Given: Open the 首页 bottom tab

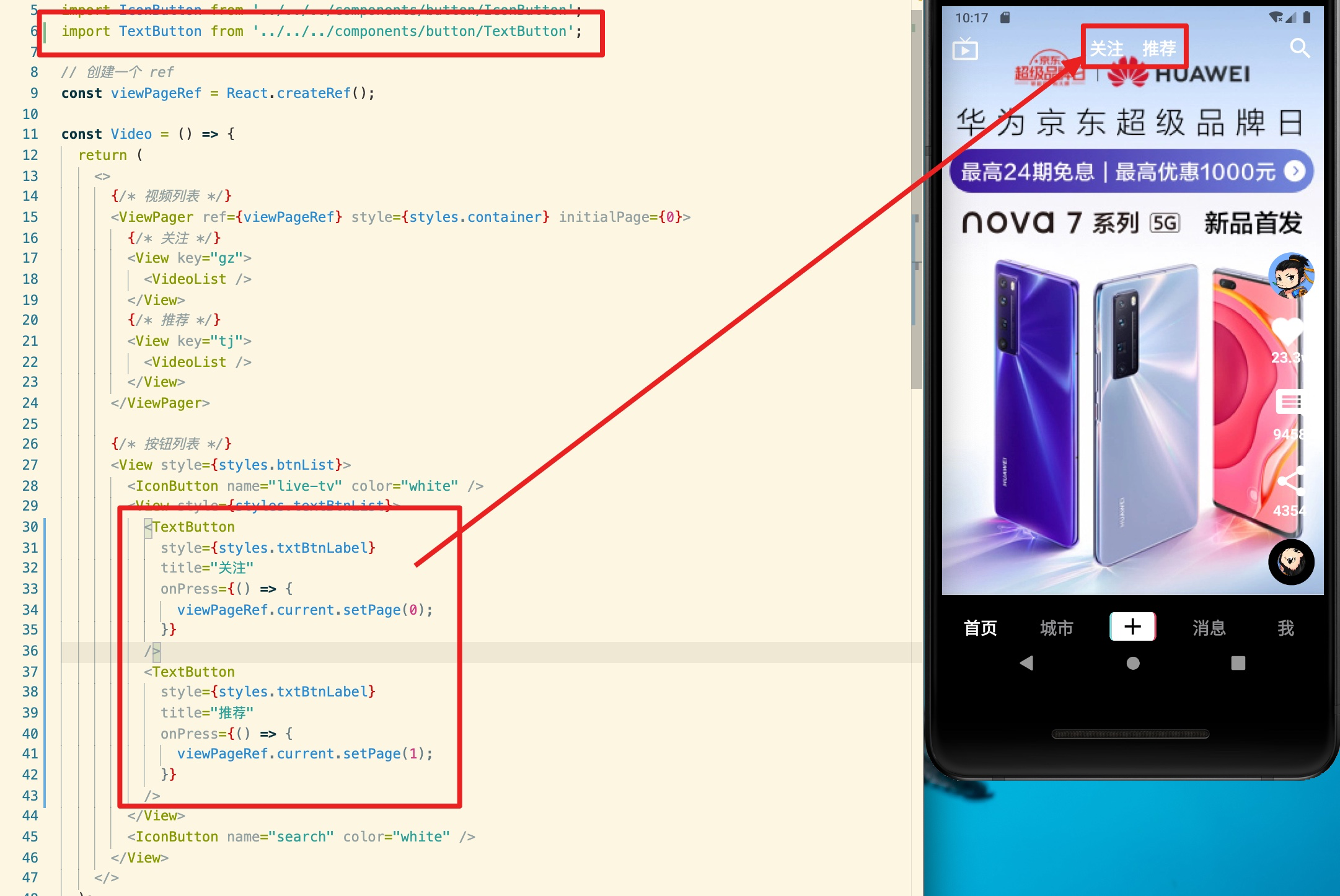Looking at the screenshot, I should tap(980, 628).
